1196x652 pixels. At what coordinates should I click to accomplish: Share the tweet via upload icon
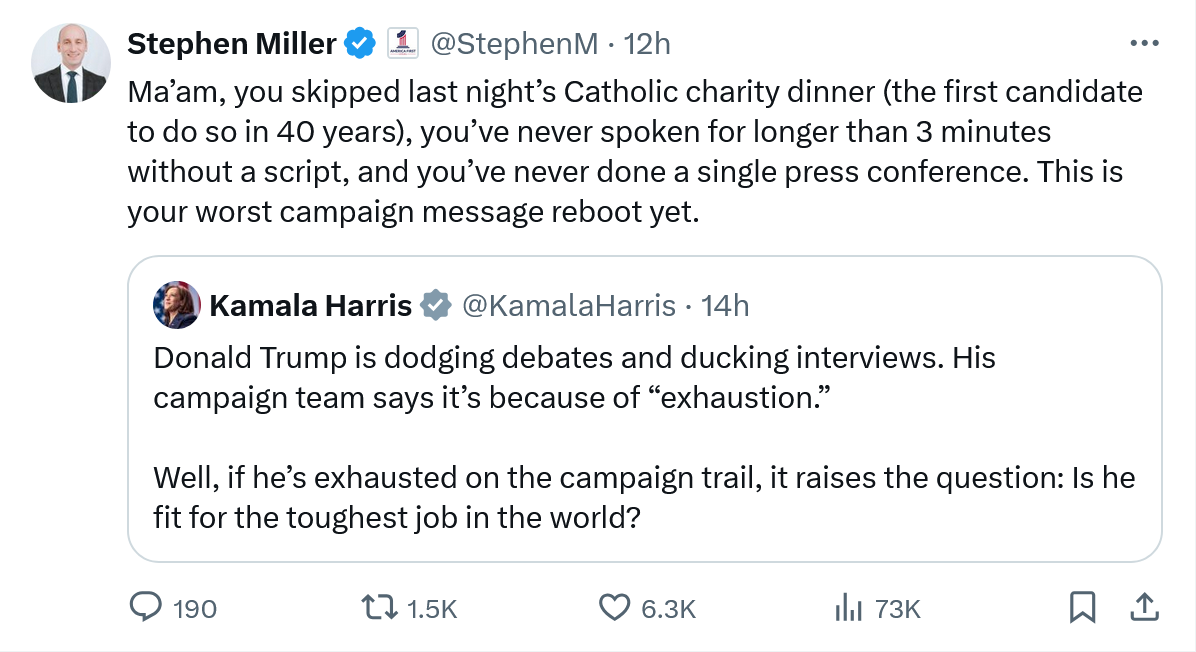pyautogui.click(x=1145, y=607)
